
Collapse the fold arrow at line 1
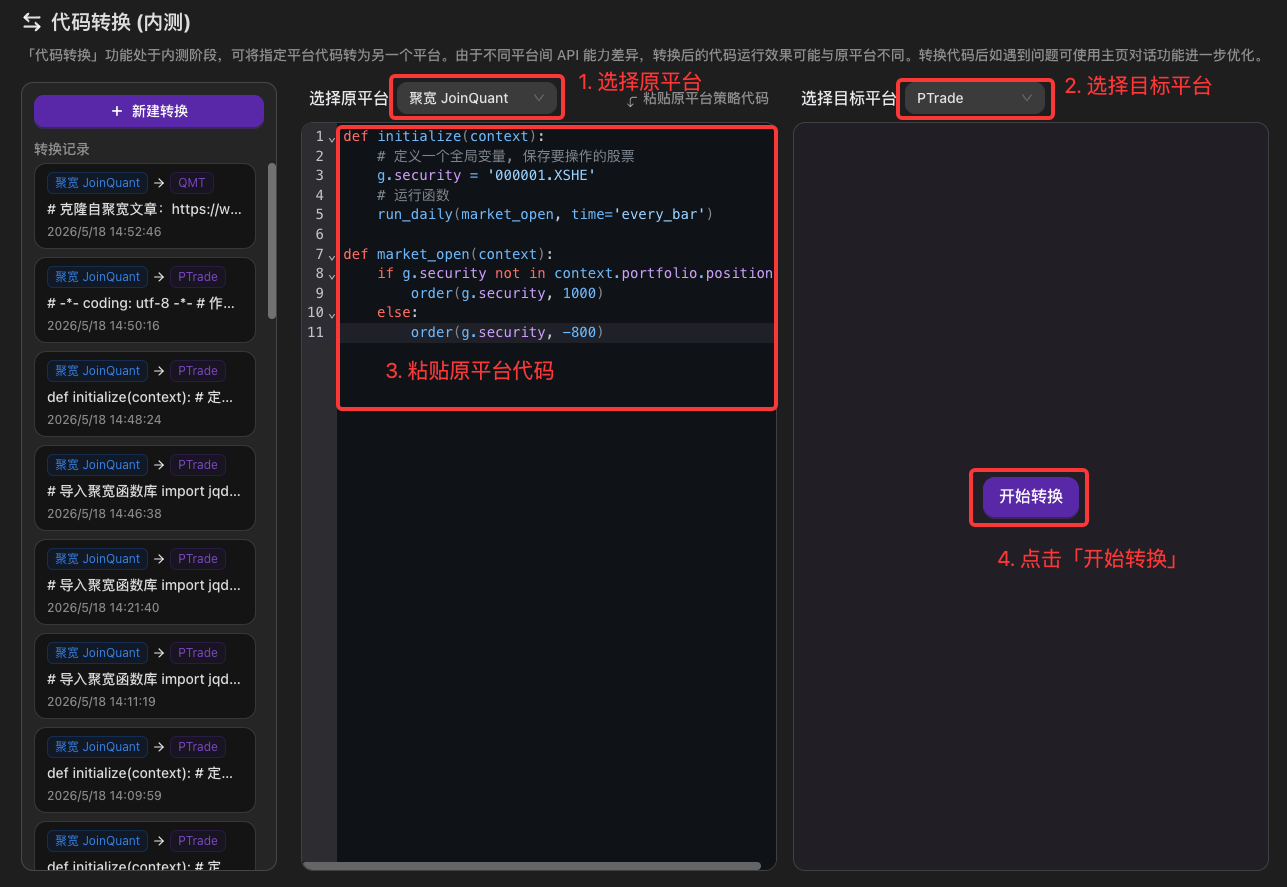(332, 138)
